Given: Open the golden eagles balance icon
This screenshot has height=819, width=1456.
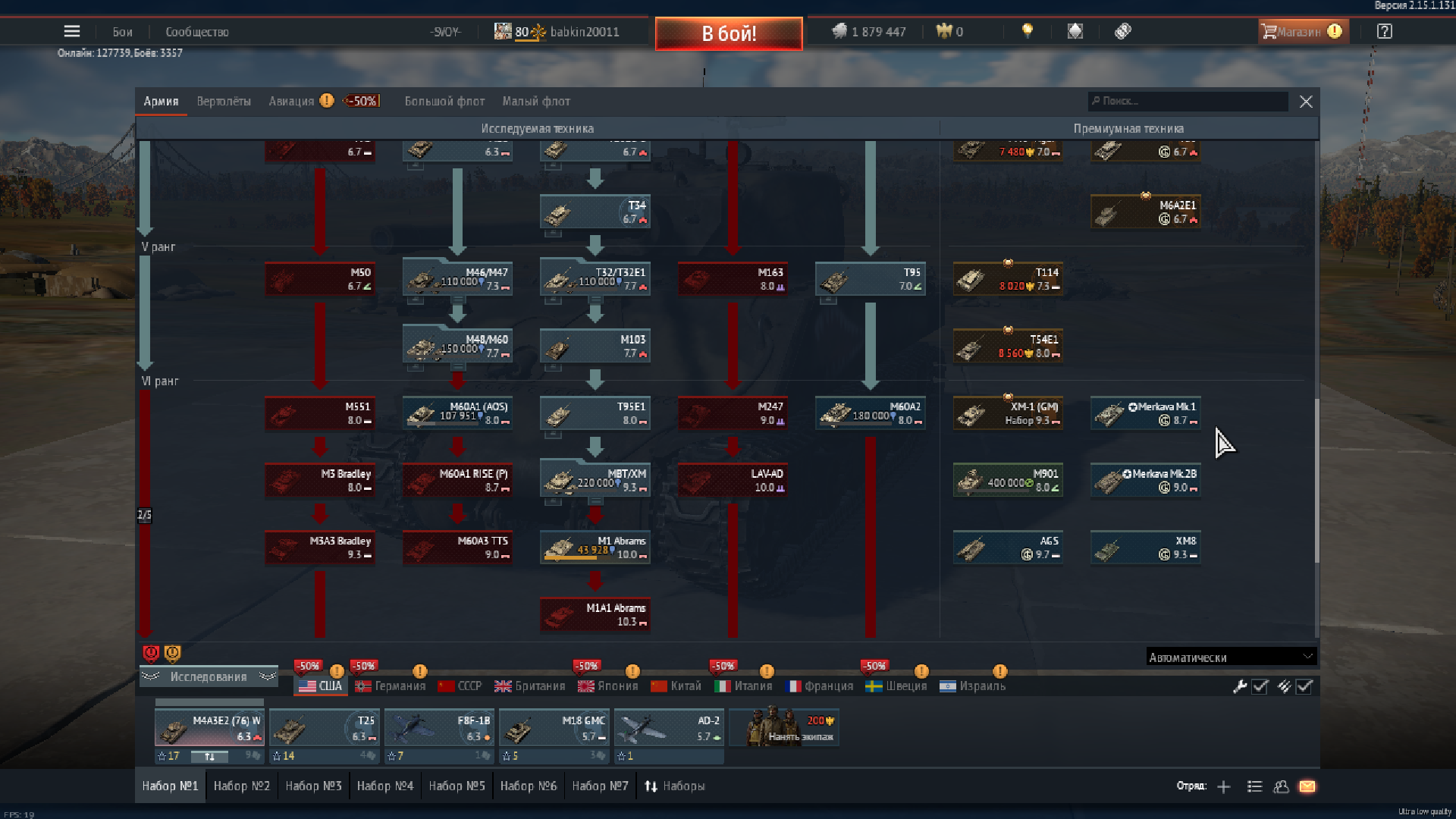Looking at the screenshot, I should tap(943, 31).
